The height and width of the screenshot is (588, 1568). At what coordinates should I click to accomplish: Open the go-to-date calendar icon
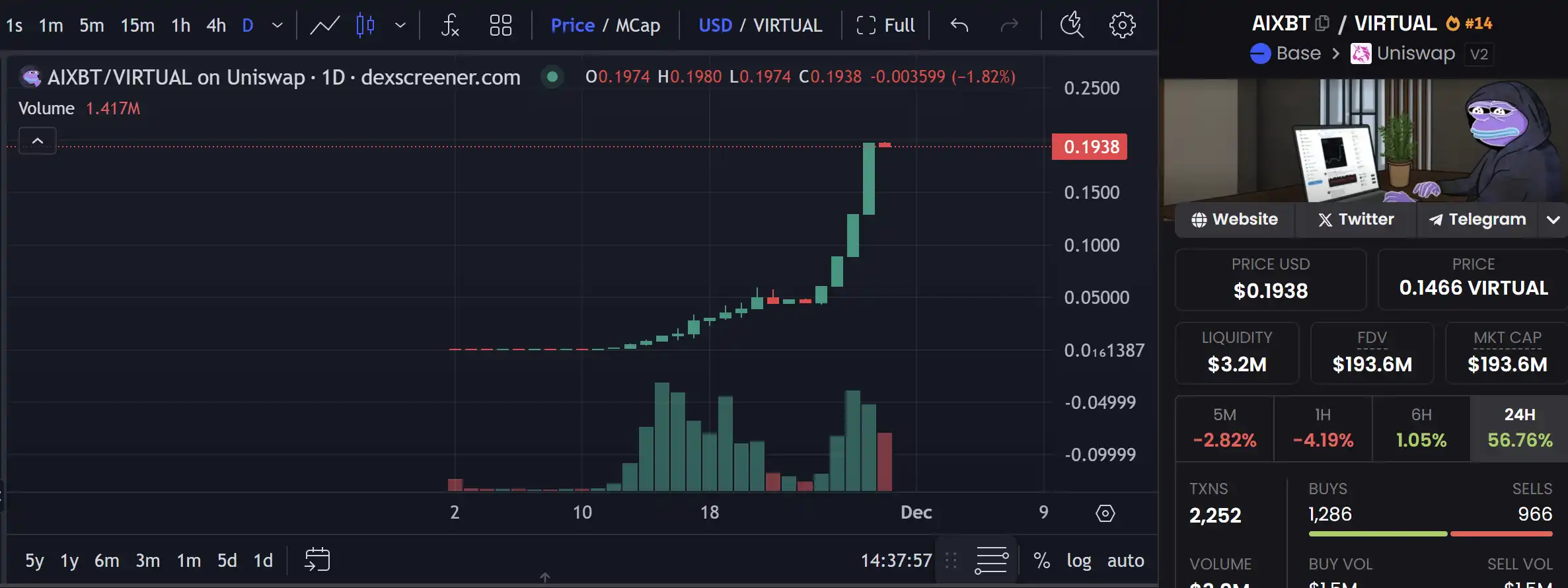point(317,560)
